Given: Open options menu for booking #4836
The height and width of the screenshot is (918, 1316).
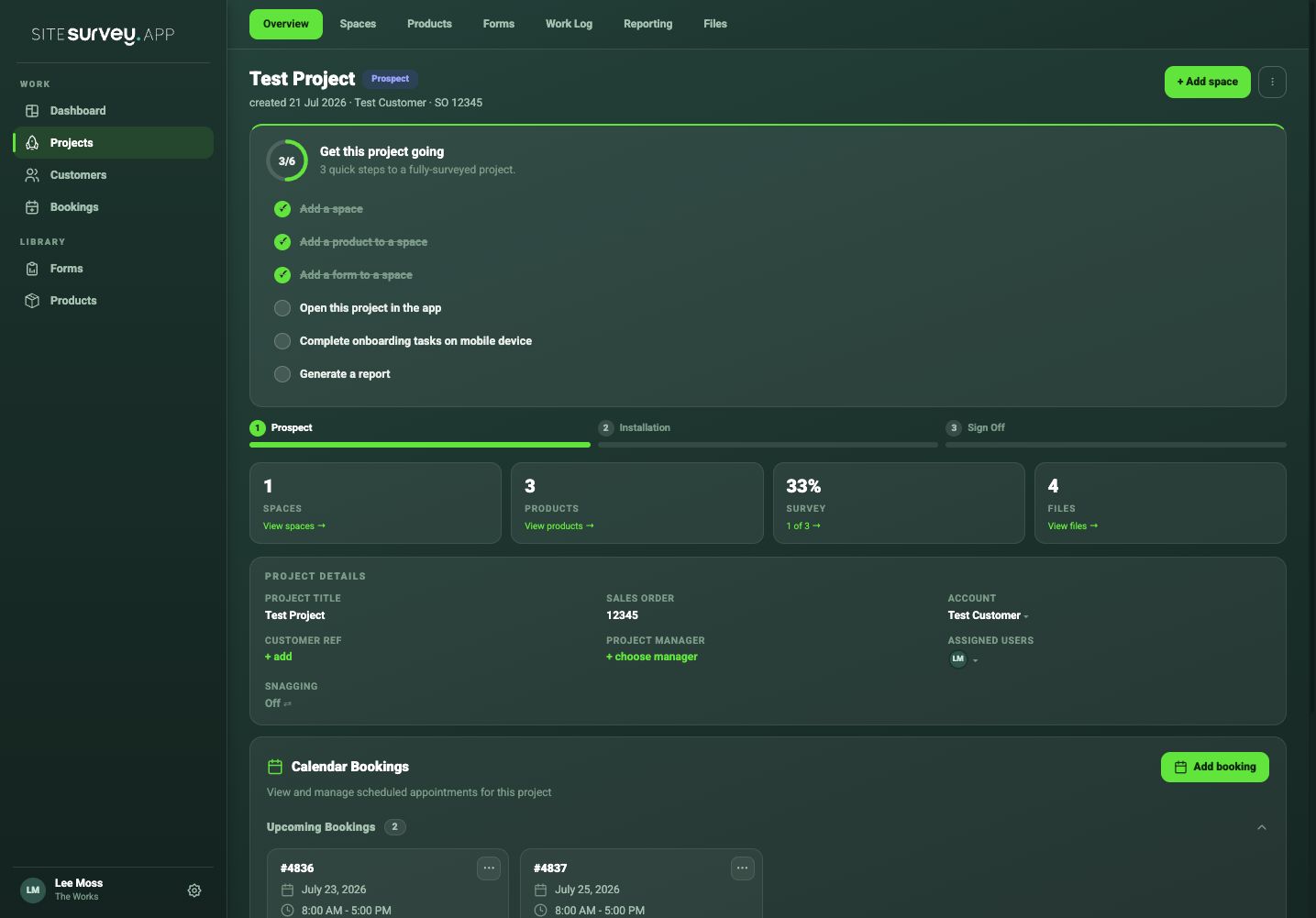Looking at the screenshot, I should click(x=489, y=868).
